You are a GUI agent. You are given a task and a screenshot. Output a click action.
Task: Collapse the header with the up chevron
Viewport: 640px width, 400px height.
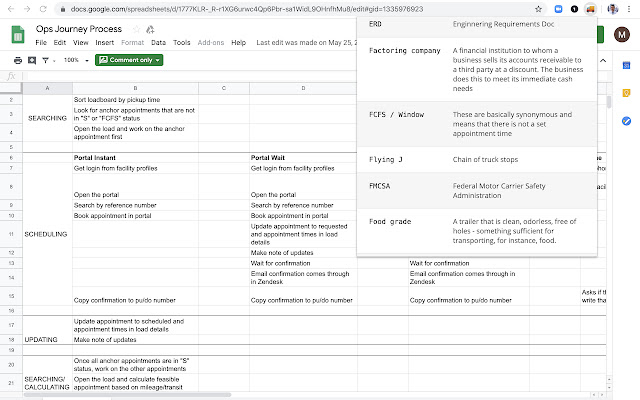603,60
